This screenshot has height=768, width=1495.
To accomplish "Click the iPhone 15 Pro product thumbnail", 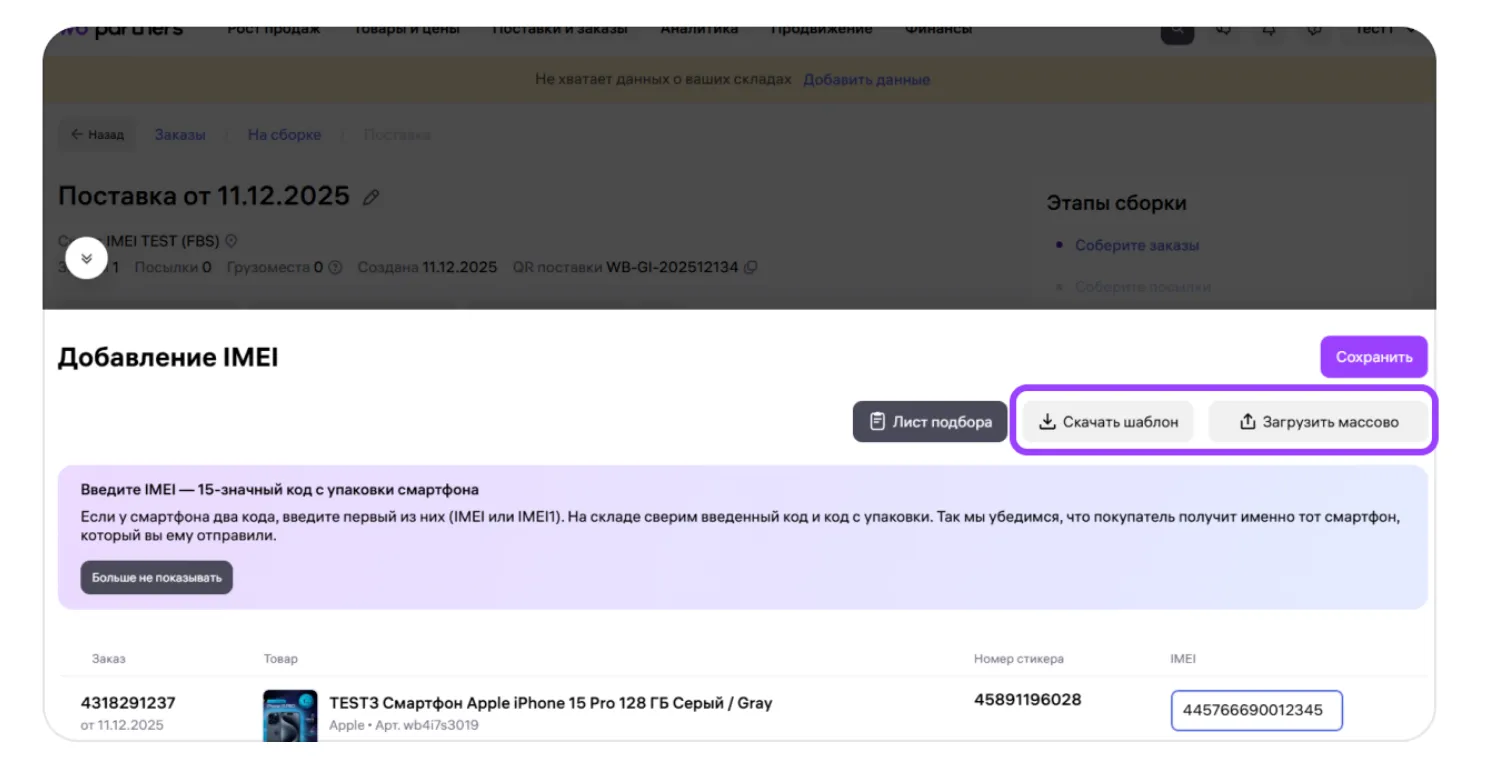I will 290,716.
